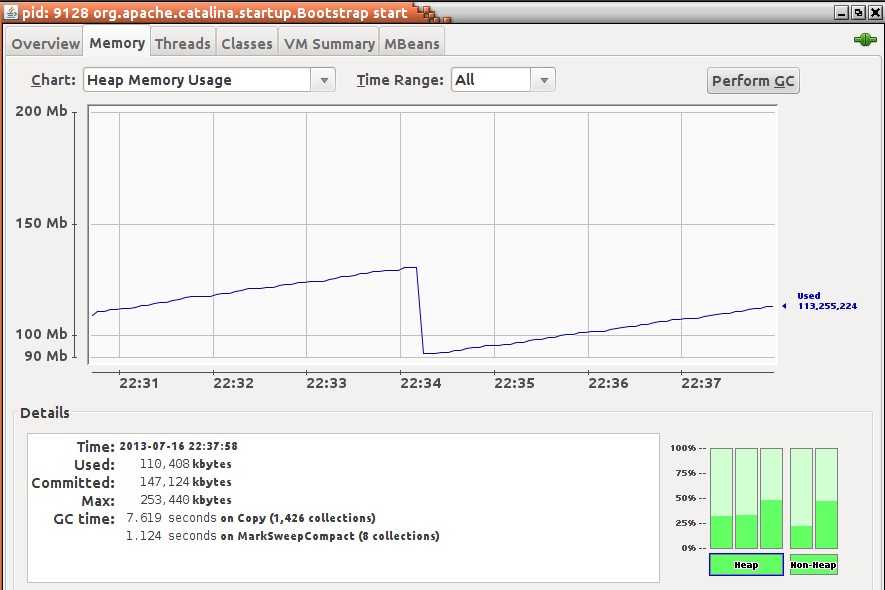Click the Committed value 147,124 kbytes
Screen dimensions: 885x590
tap(185, 482)
